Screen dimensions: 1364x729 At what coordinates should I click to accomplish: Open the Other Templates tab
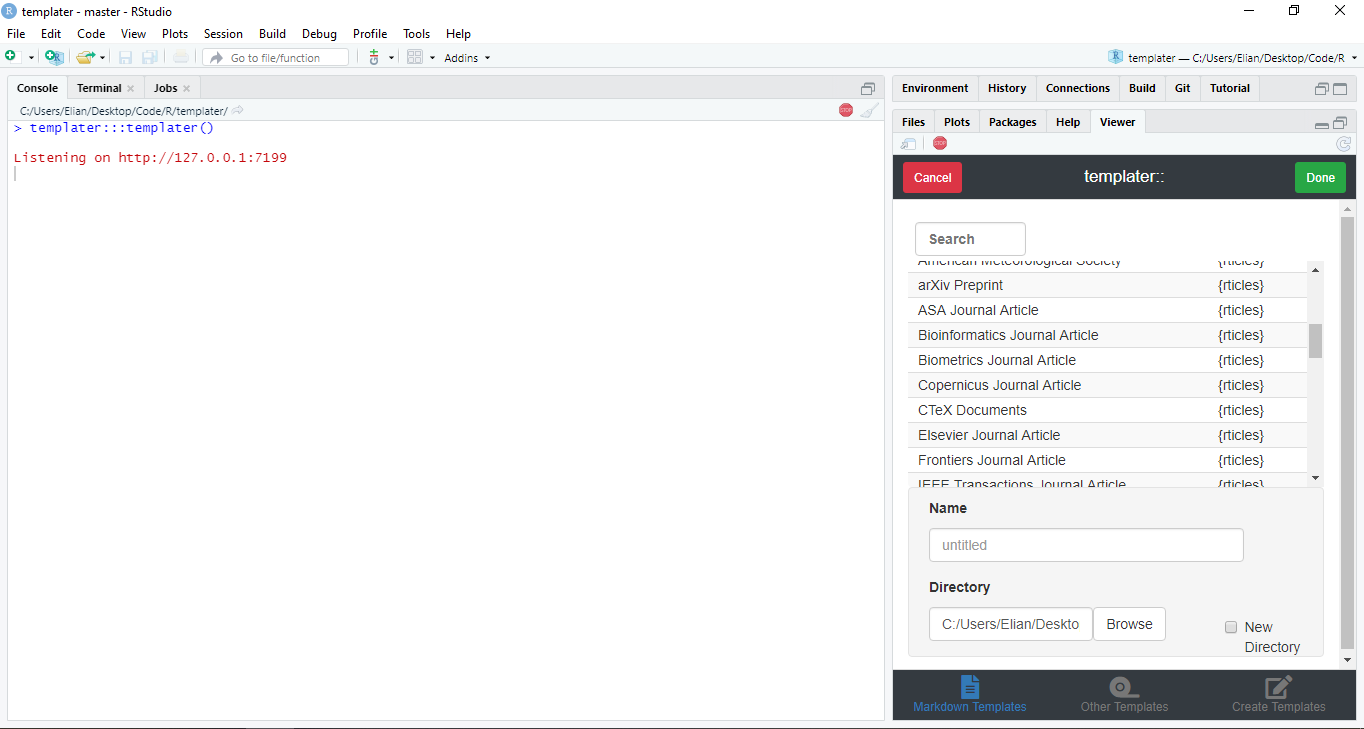pos(1124,695)
